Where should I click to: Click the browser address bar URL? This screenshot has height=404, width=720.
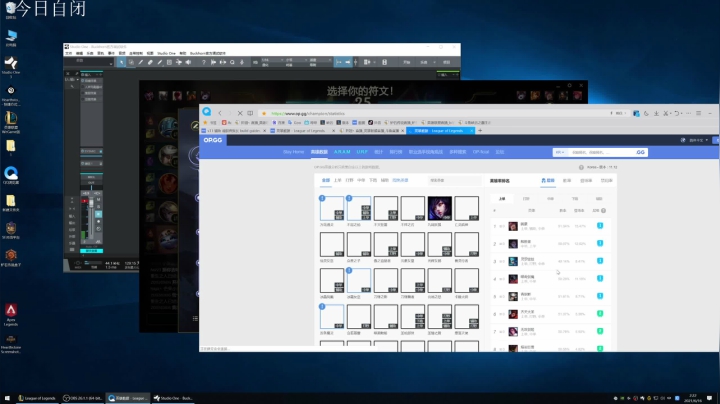click(x=308, y=113)
